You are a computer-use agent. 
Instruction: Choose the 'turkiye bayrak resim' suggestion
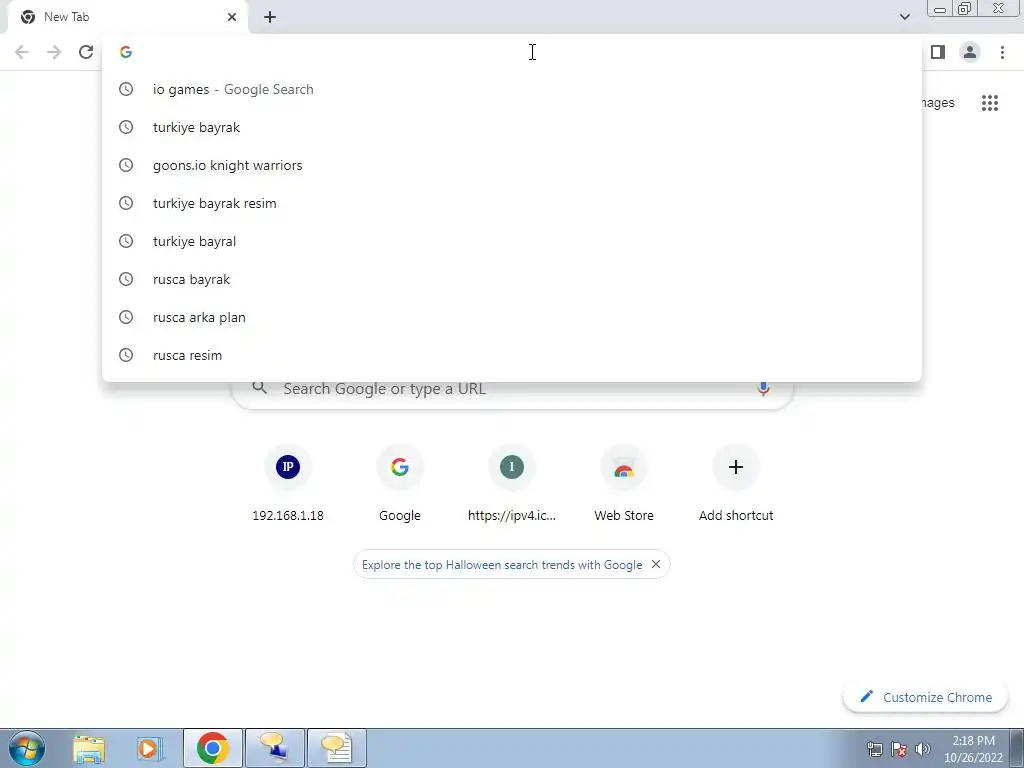pyautogui.click(x=512, y=203)
